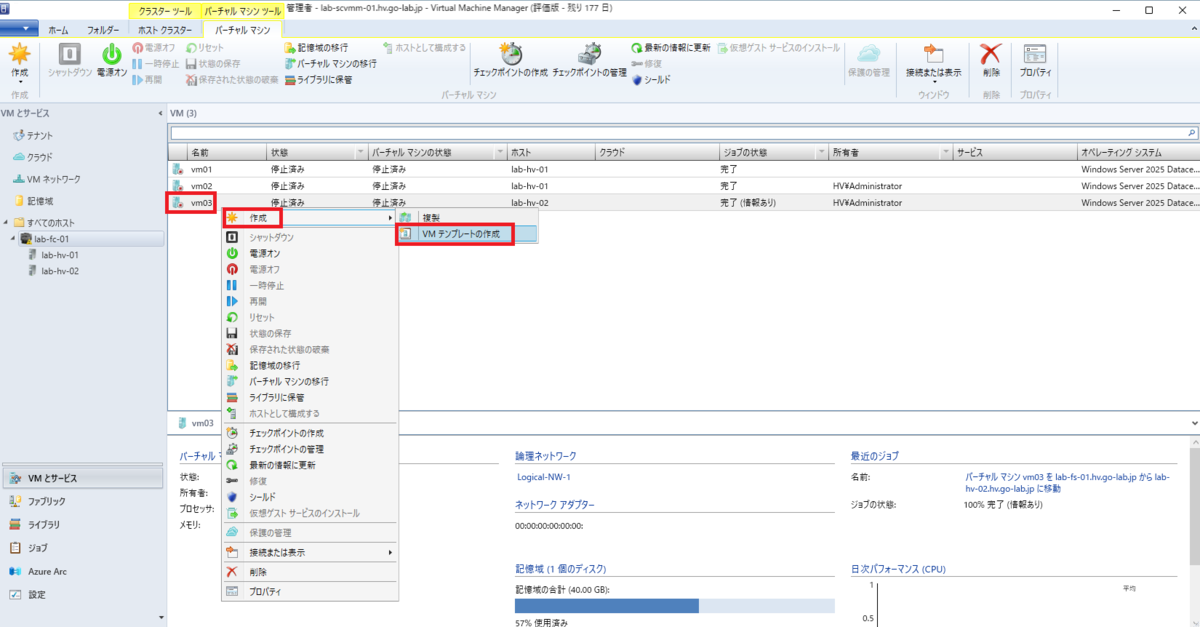The image size is (1200, 627).
Task: Click 電源オン in the context menu
Action: [309, 253]
